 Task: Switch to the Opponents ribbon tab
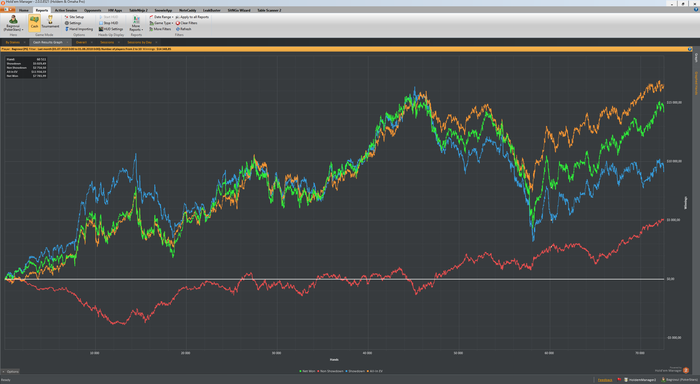coord(92,10)
